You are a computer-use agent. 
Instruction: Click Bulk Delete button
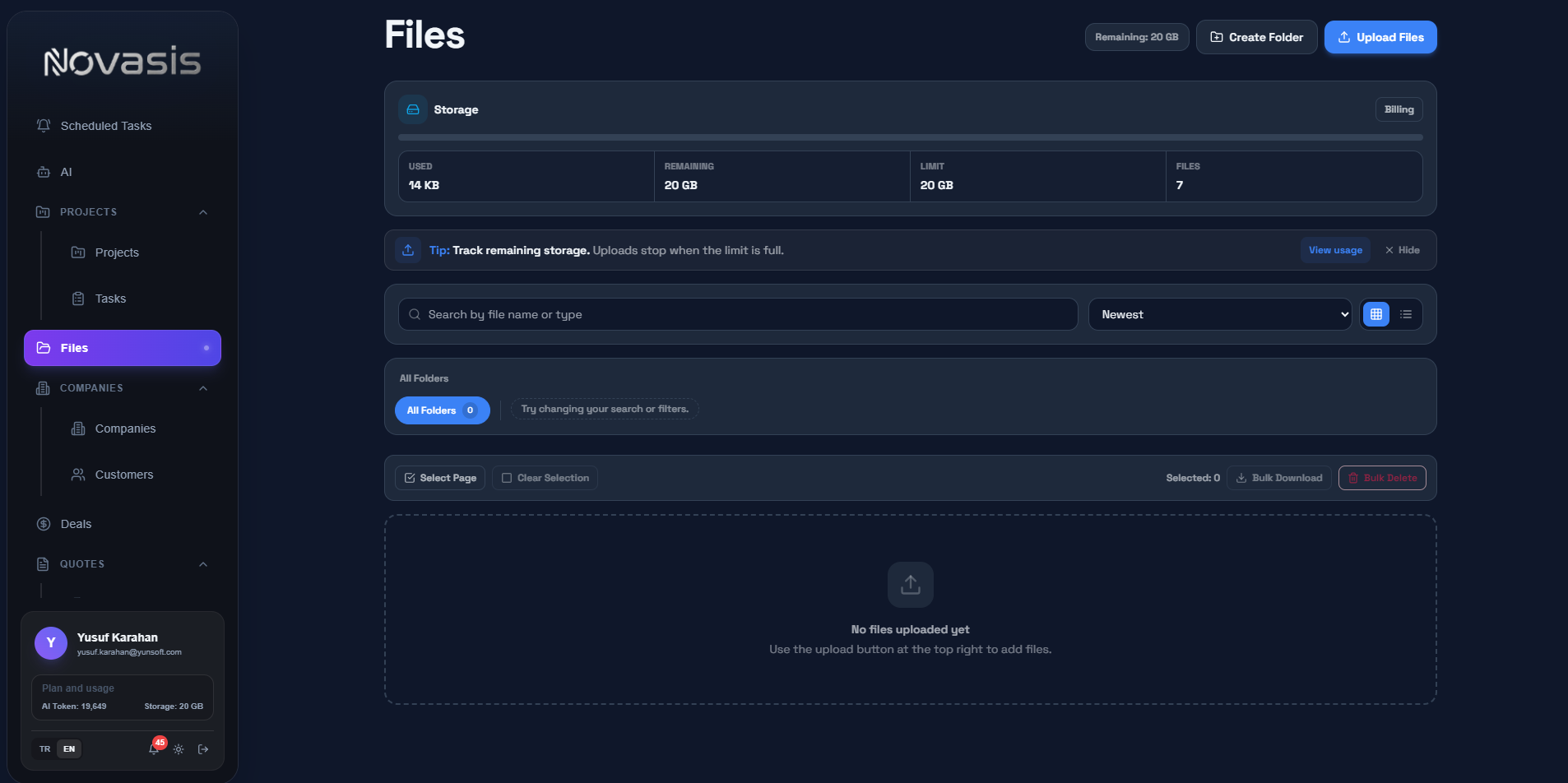(1382, 478)
